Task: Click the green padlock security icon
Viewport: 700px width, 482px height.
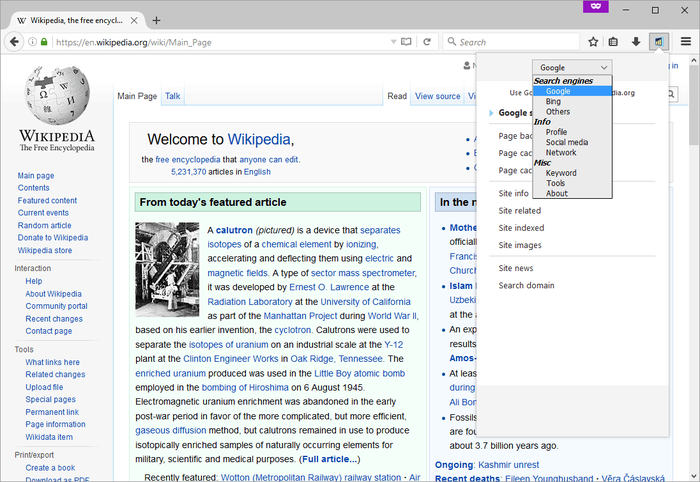Action: 44,42
